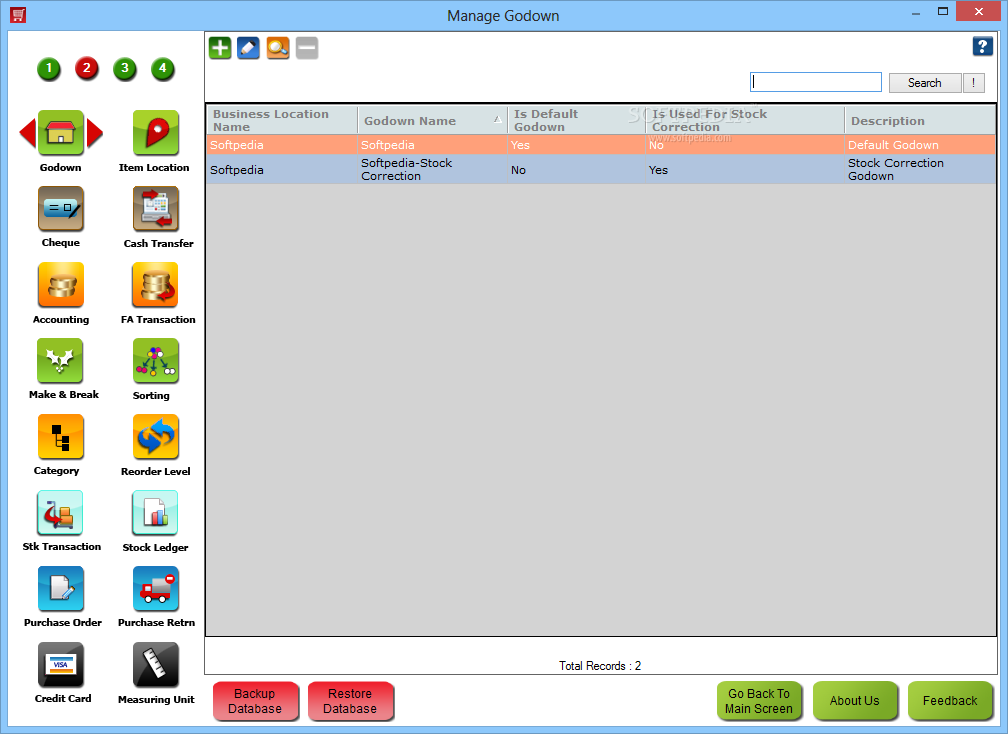Open the Make & Break icon

click(x=60, y=361)
